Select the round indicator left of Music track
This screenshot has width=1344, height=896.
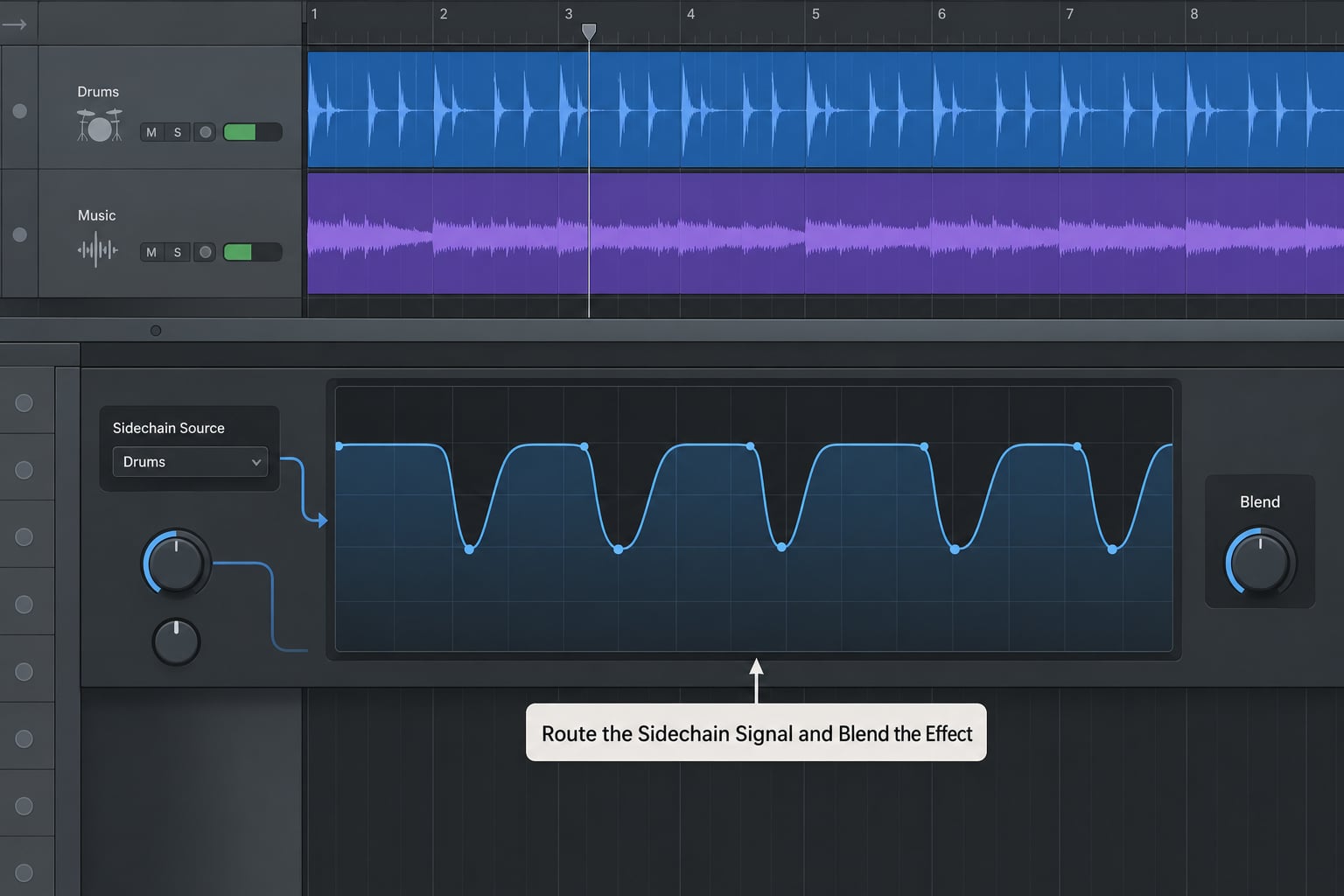[x=19, y=234]
